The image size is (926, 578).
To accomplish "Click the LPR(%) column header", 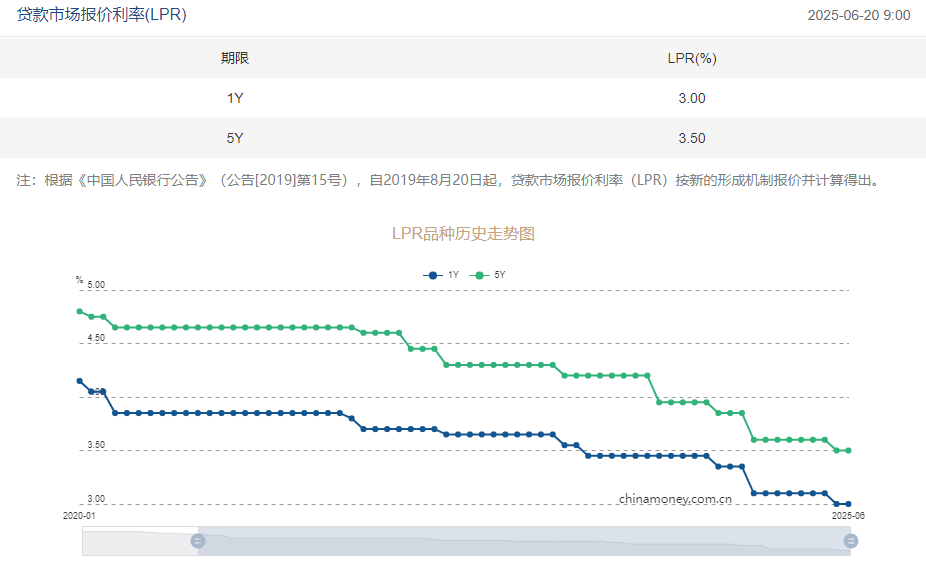I will [x=692, y=58].
